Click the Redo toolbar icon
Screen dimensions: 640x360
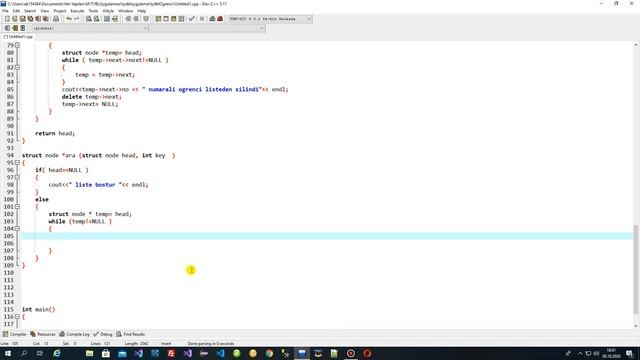click(76, 19)
